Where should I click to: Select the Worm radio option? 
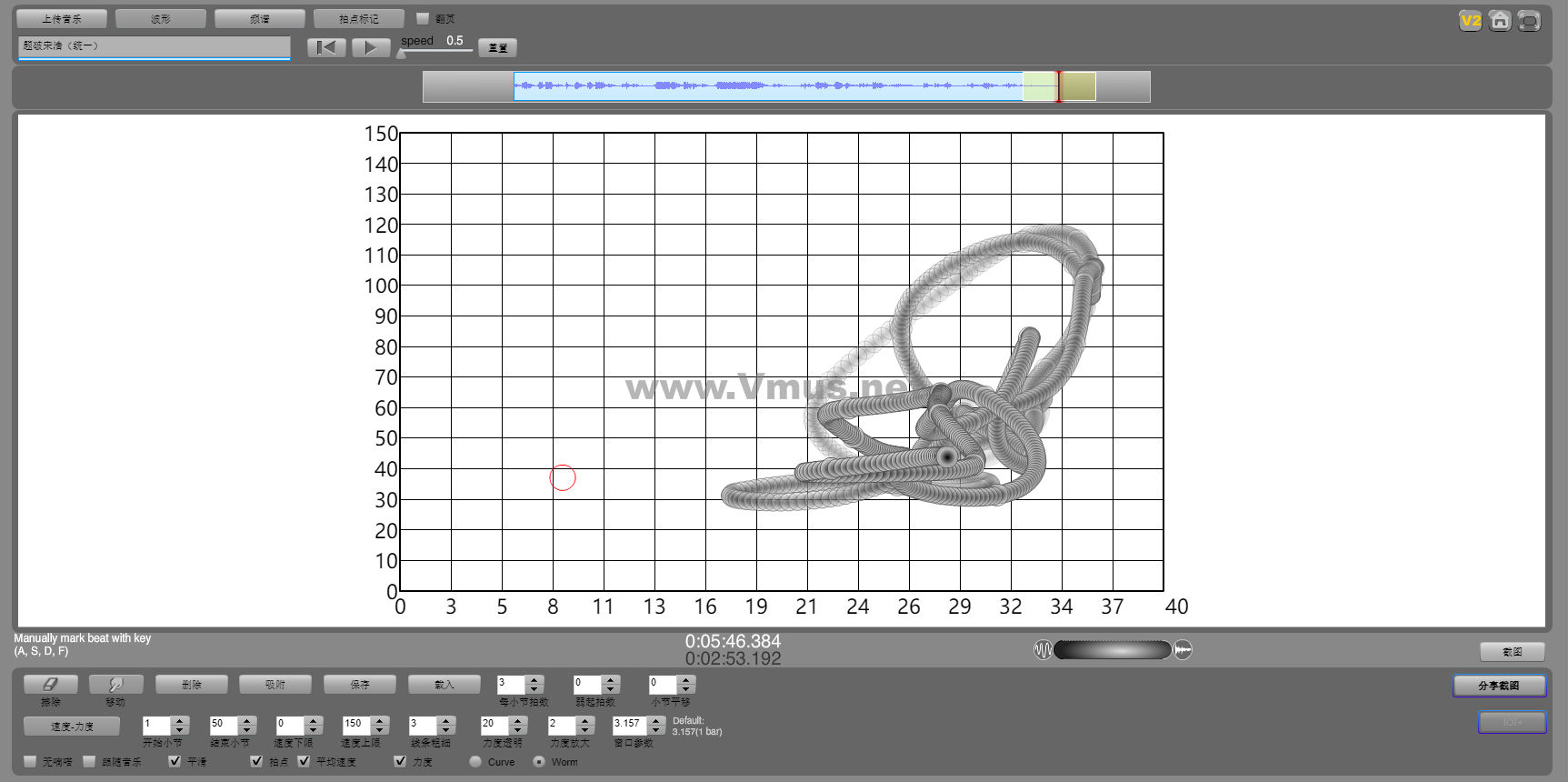click(539, 761)
